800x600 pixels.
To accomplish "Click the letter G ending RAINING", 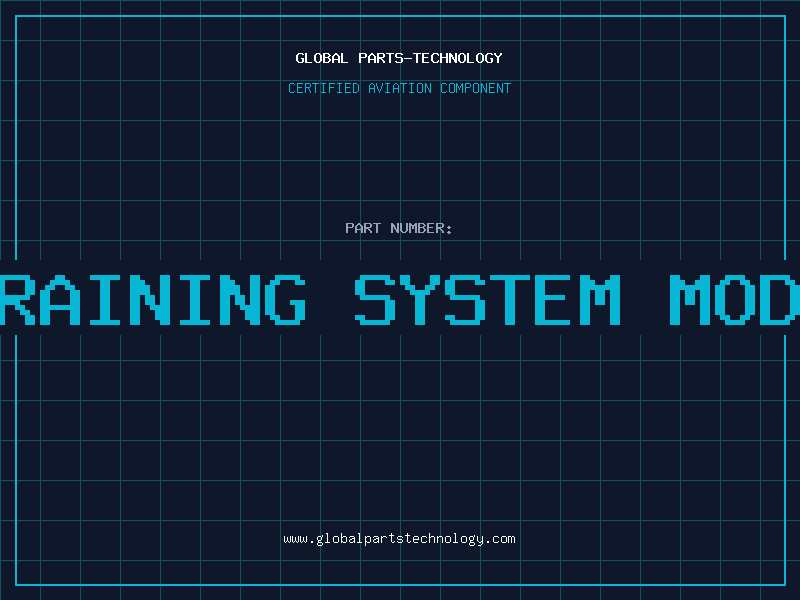I will coord(285,300).
